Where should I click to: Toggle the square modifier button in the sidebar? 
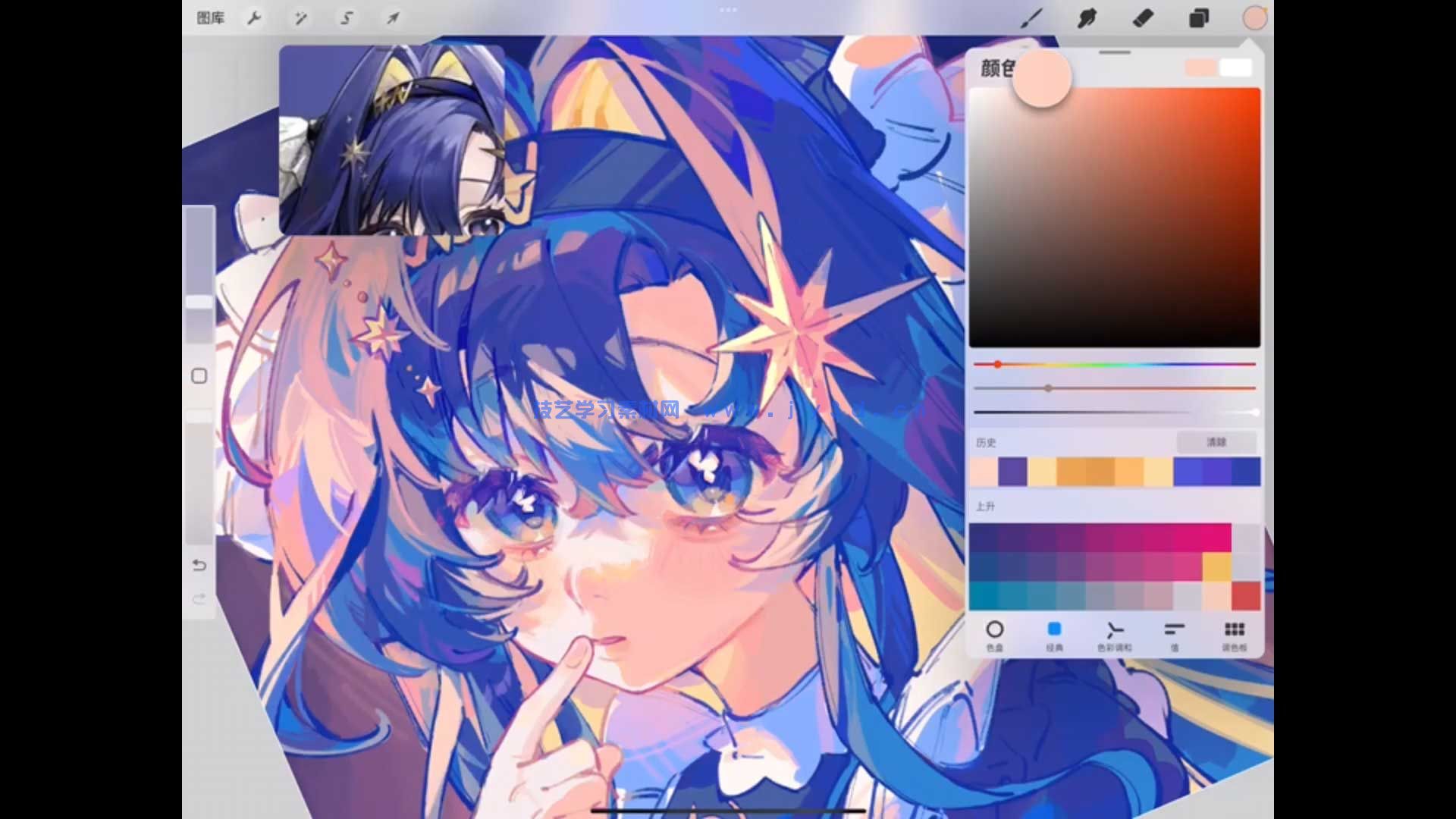(199, 376)
